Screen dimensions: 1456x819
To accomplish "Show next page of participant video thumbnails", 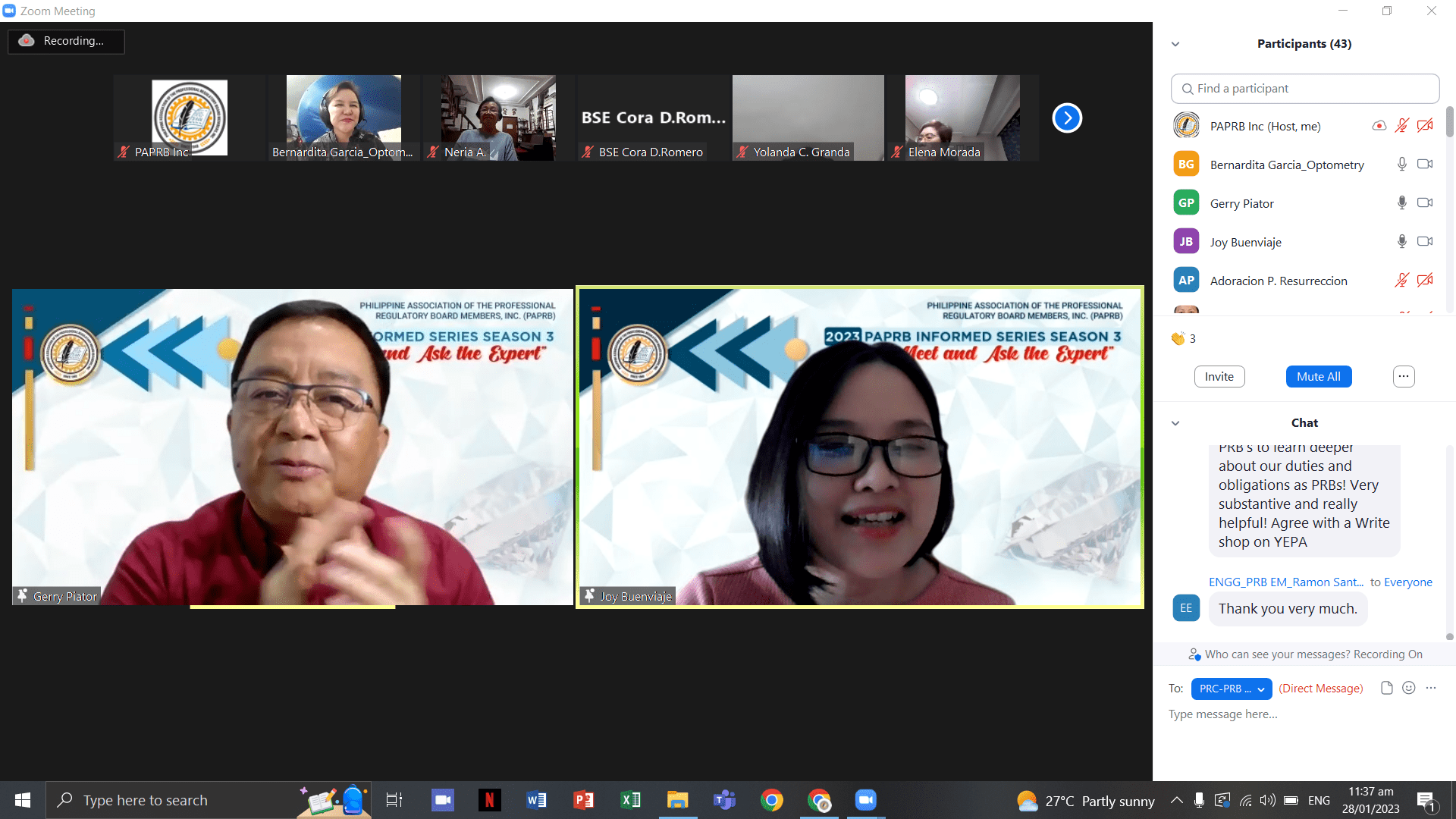I will (x=1067, y=118).
